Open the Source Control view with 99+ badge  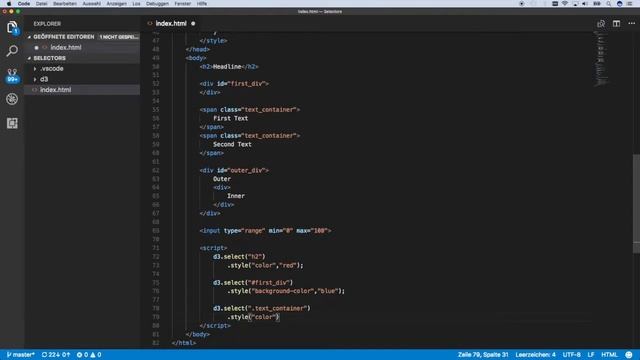[x=12, y=76]
